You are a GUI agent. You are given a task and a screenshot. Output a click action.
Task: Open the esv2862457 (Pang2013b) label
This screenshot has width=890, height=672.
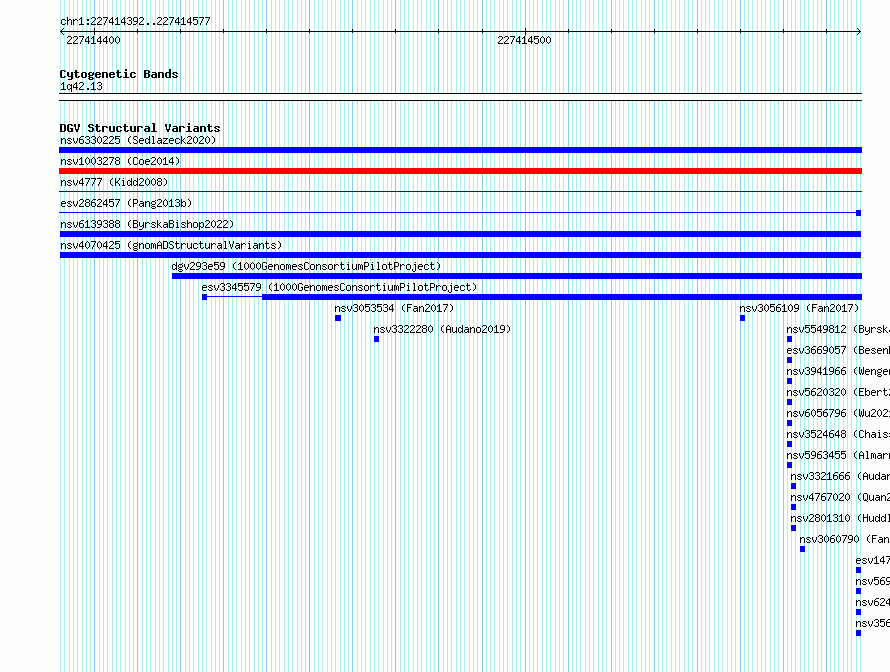[126, 203]
